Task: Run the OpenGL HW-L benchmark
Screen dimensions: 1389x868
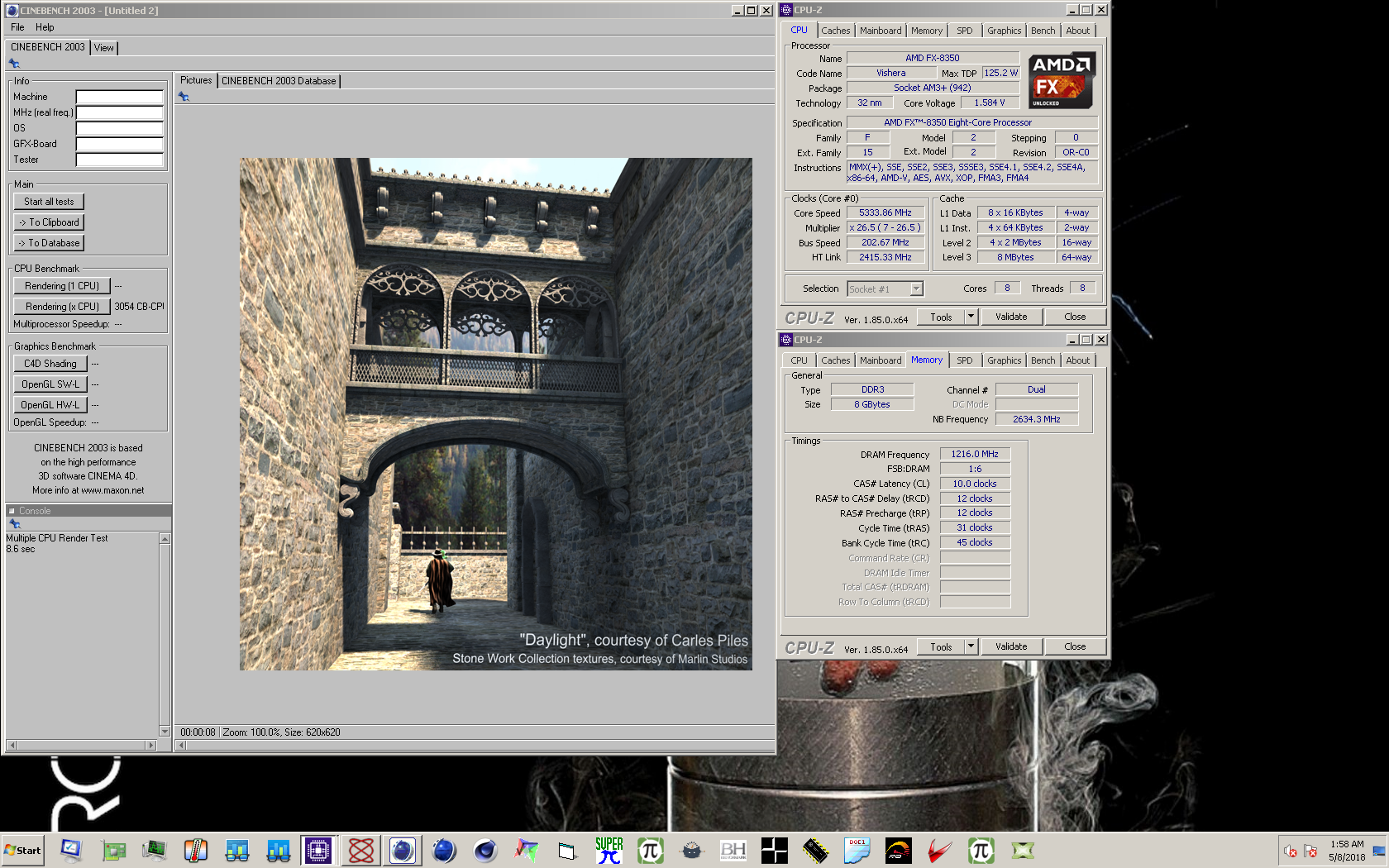Action: 50,405
